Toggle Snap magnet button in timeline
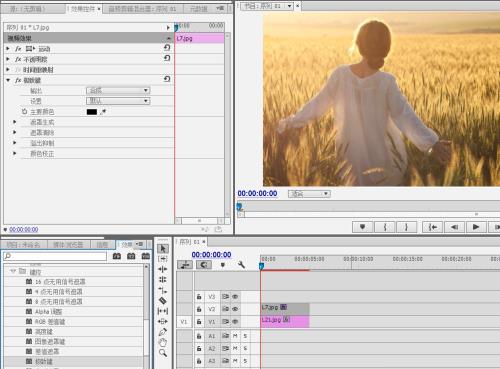The image size is (500, 369). pyautogui.click(x=204, y=265)
